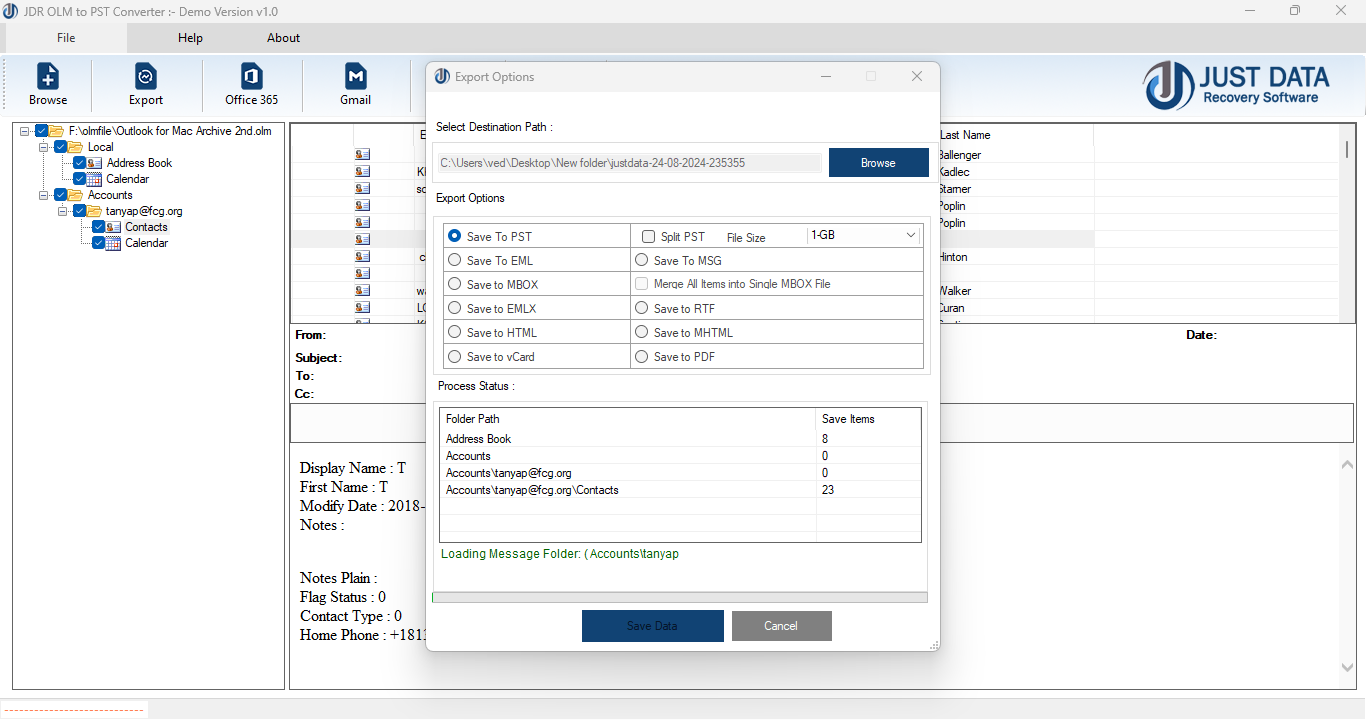Image resolution: width=1366 pixels, height=720 pixels.
Task: Click the Last Name column header
Action: click(1014, 135)
